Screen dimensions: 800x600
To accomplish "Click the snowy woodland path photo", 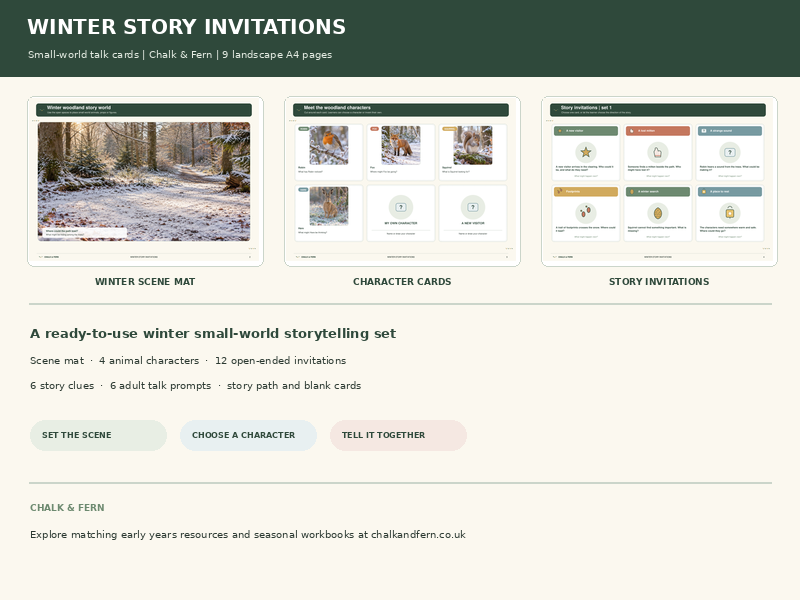I will (x=144, y=181).
